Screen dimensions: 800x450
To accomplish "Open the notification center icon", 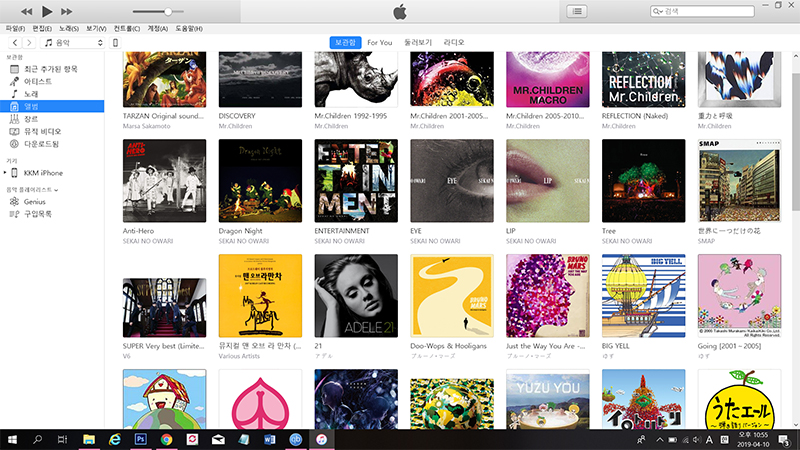I will [784, 440].
